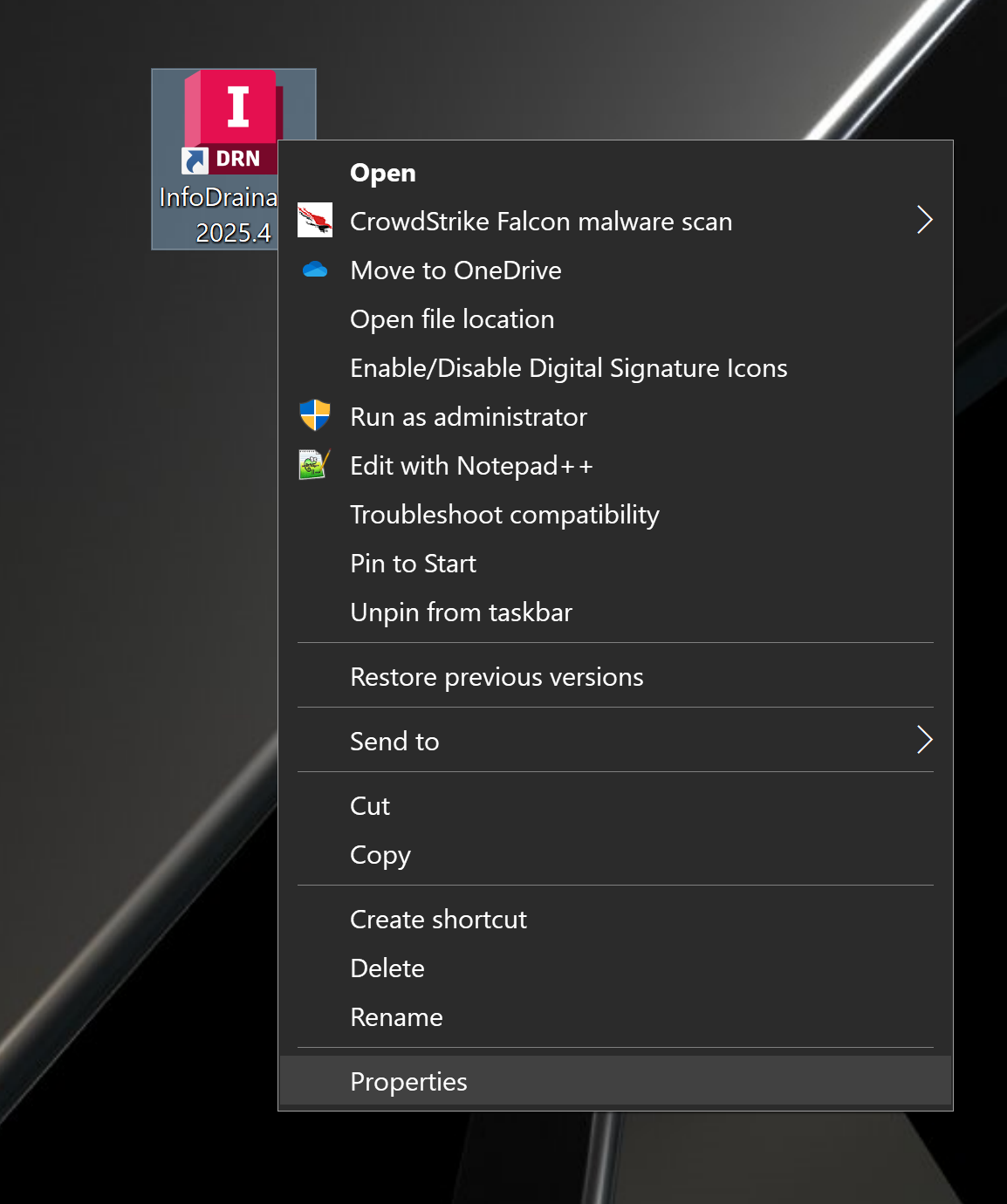Click the UAC shield next to Run as administrator

pos(315,416)
